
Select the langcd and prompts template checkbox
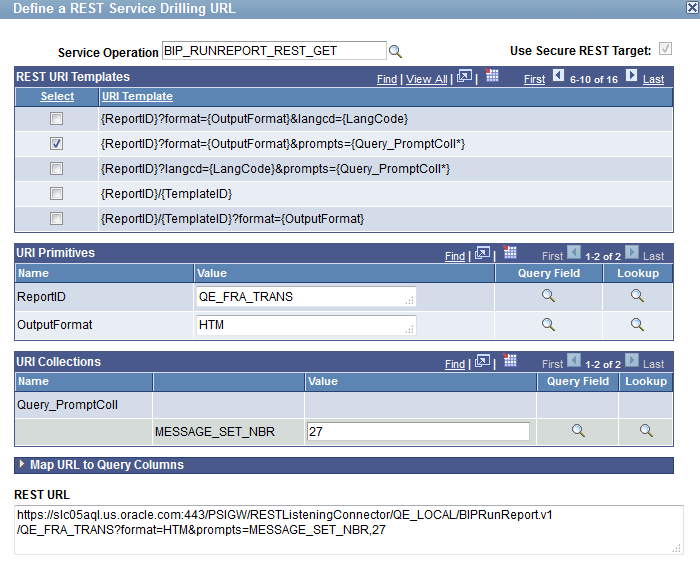[x=56, y=169]
